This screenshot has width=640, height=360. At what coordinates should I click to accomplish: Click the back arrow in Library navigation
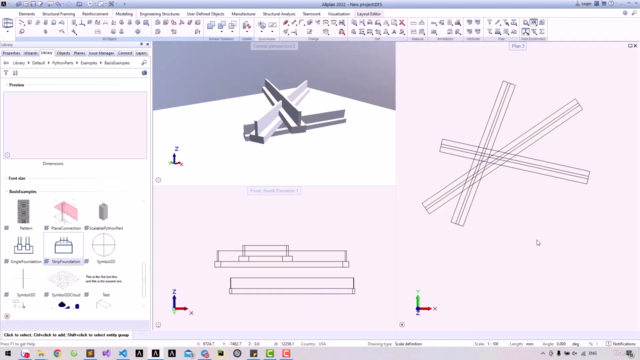(x=6, y=63)
